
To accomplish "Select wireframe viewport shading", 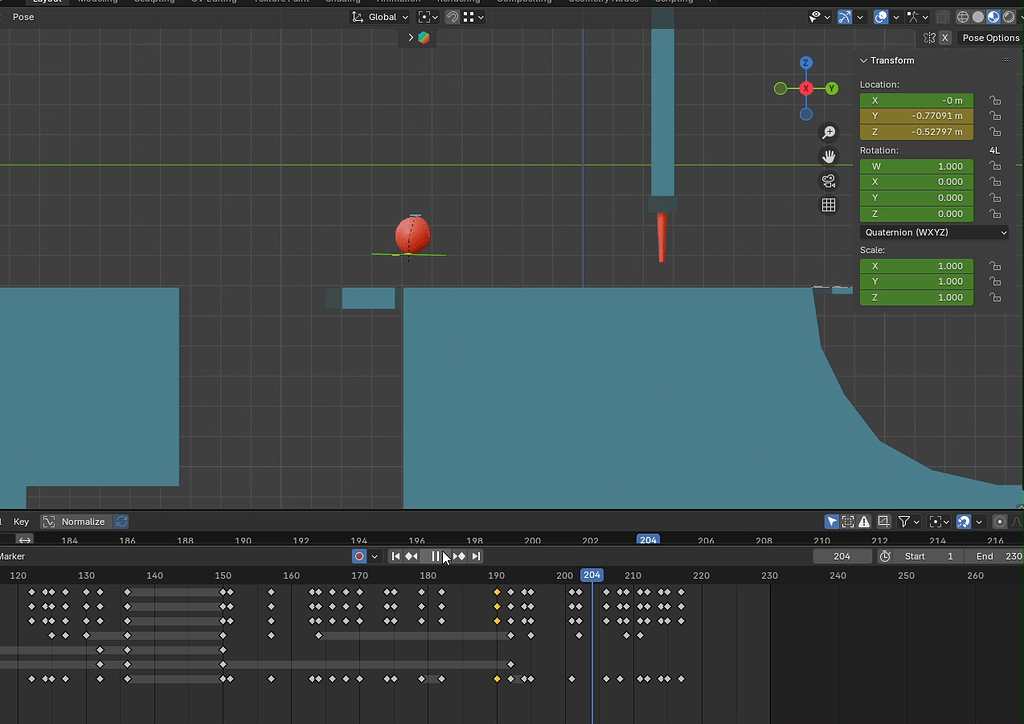I will (x=963, y=17).
